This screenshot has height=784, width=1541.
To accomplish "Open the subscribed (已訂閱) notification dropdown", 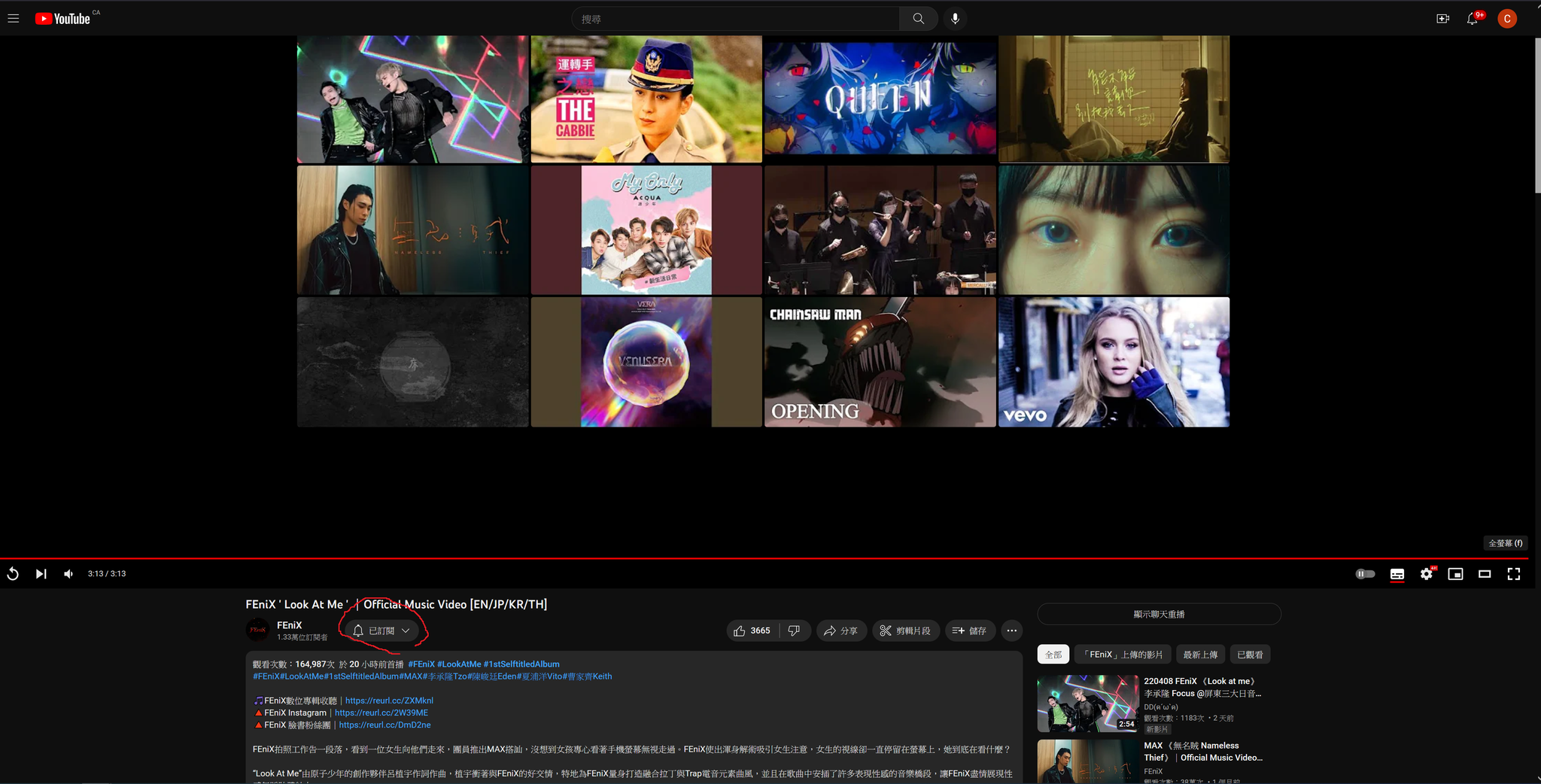I will (x=381, y=631).
